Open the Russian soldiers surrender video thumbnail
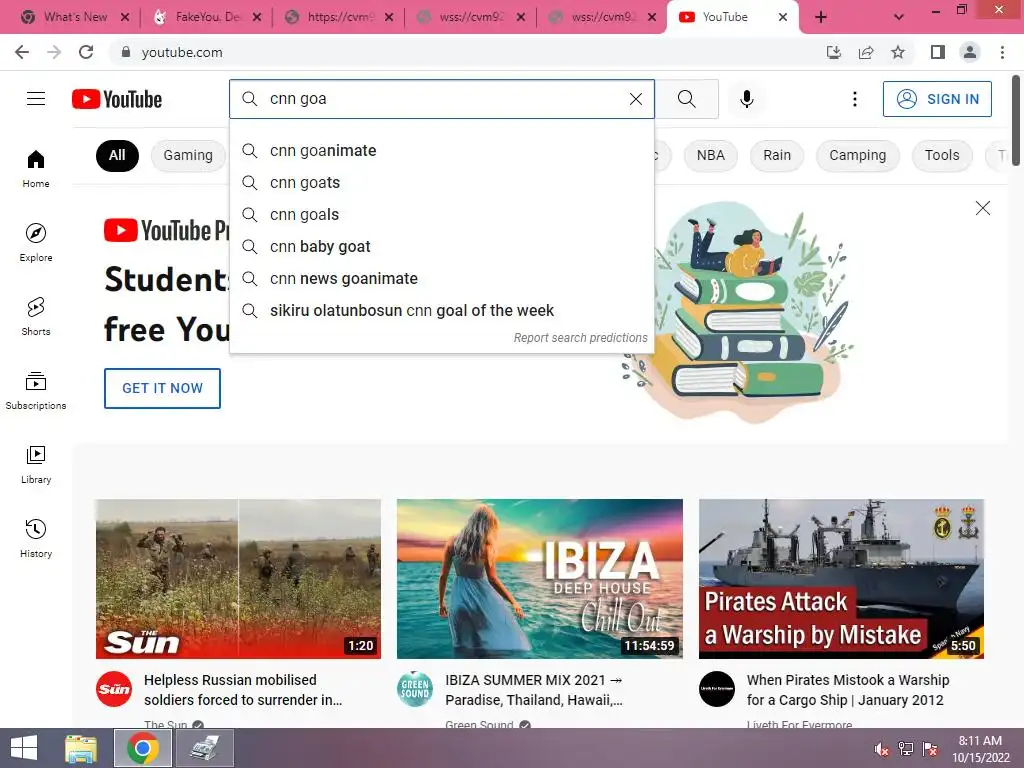 pyautogui.click(x=238, y=579)
